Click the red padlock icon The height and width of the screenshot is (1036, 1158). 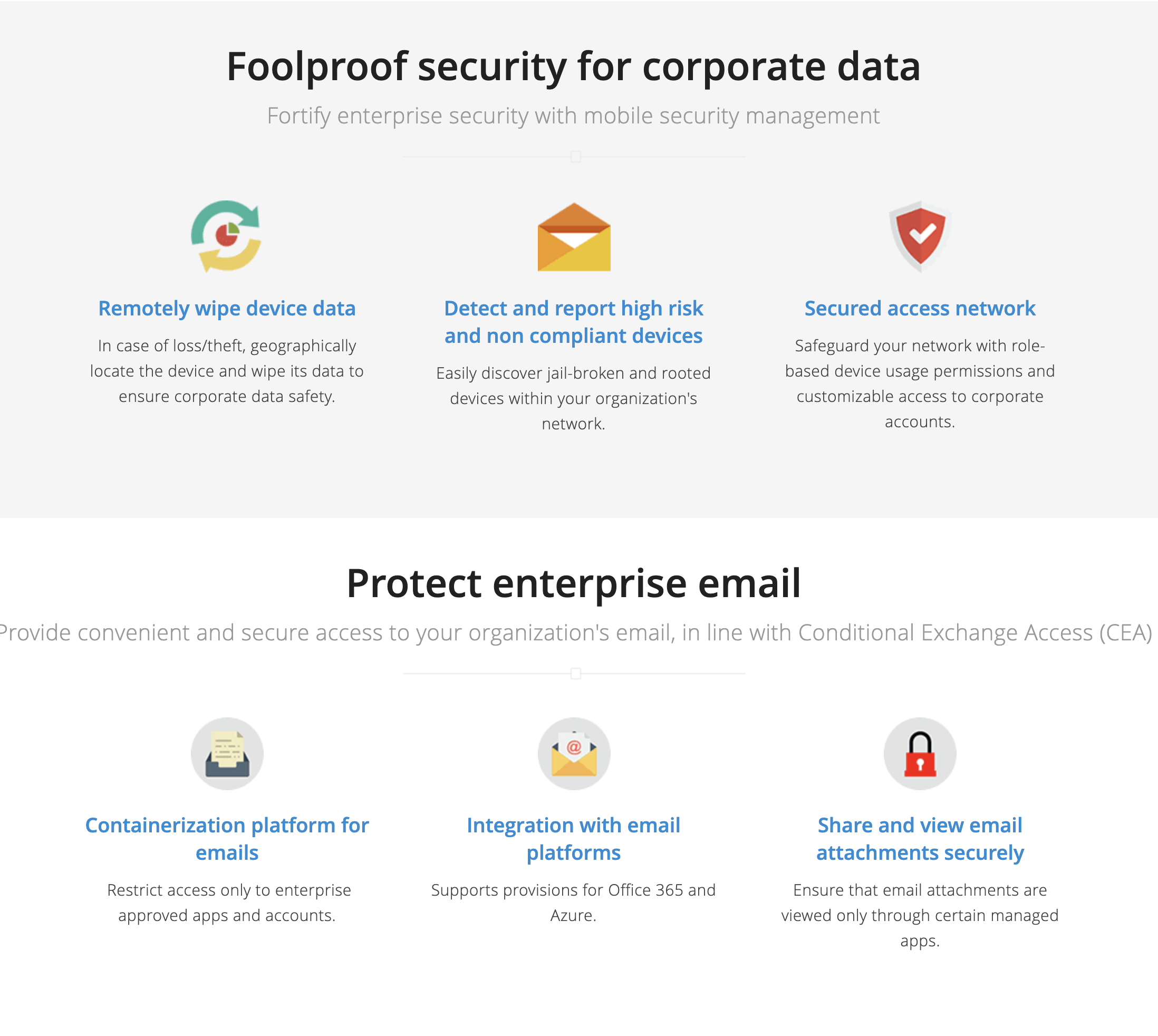coord(920,754)
